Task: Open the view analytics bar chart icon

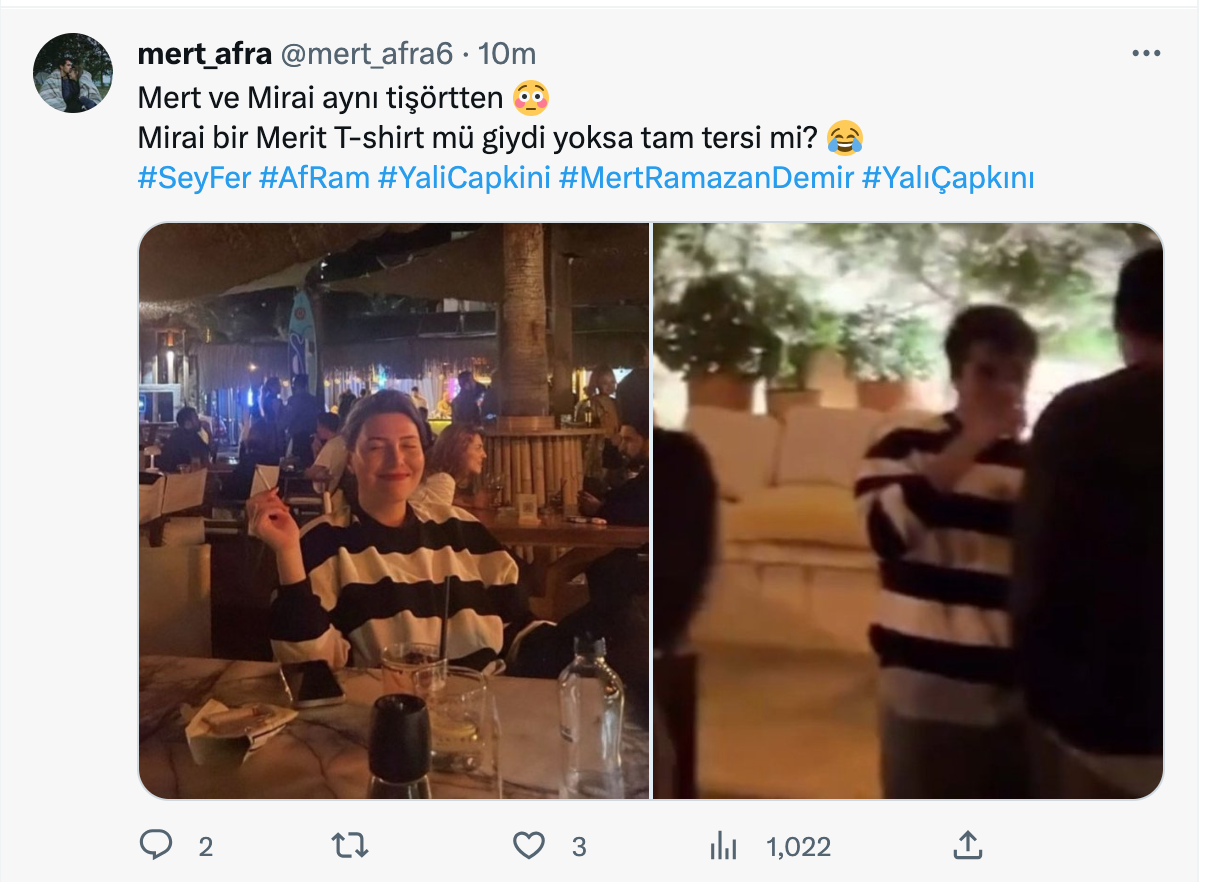Action: 722,847
